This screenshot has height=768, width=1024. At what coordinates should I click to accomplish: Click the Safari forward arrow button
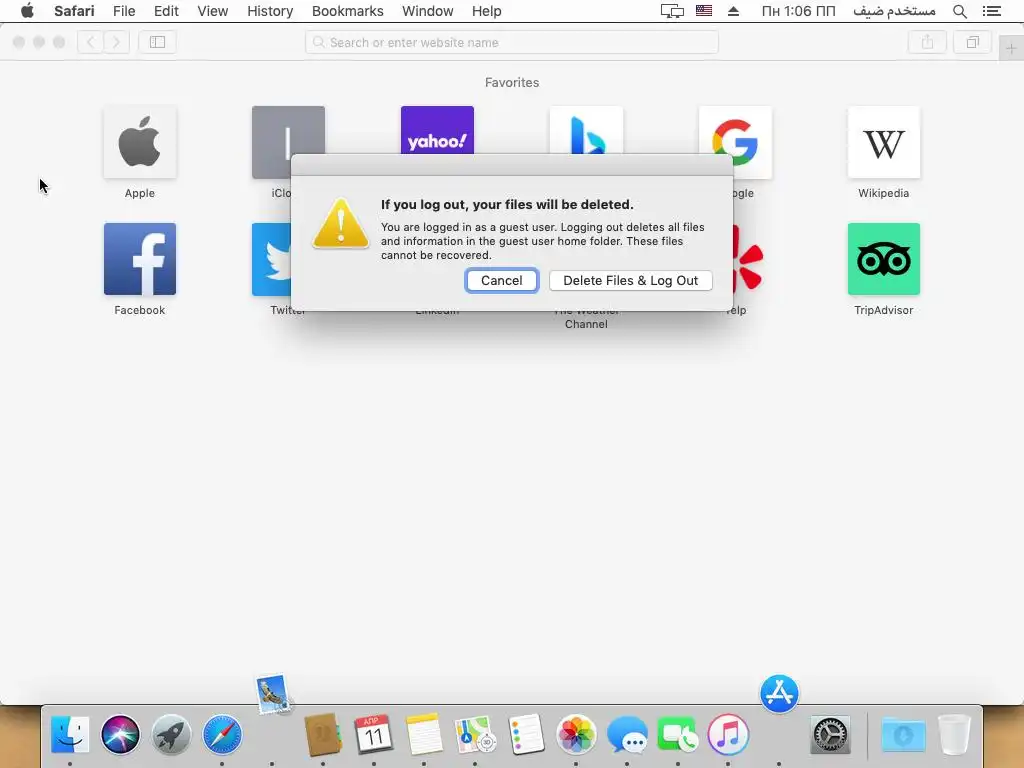coord(116,42)
